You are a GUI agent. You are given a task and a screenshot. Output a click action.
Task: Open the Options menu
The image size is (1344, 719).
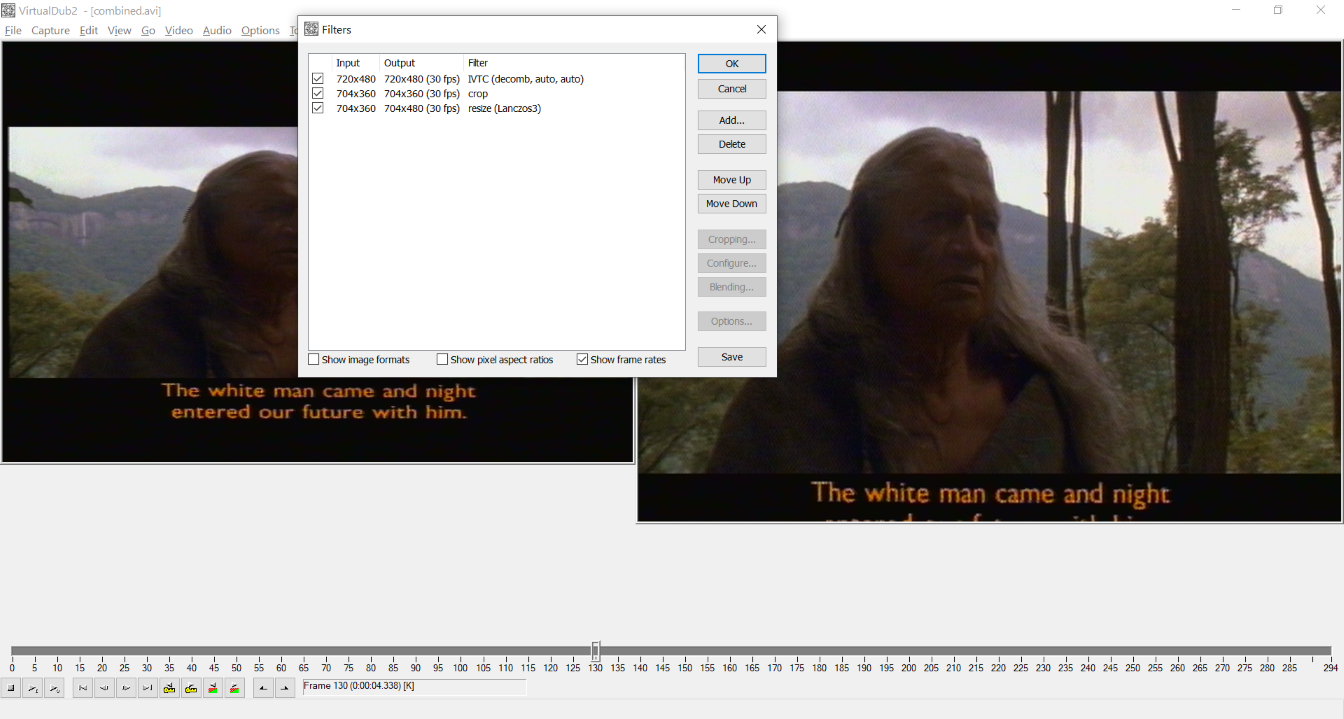coord(260,30)
